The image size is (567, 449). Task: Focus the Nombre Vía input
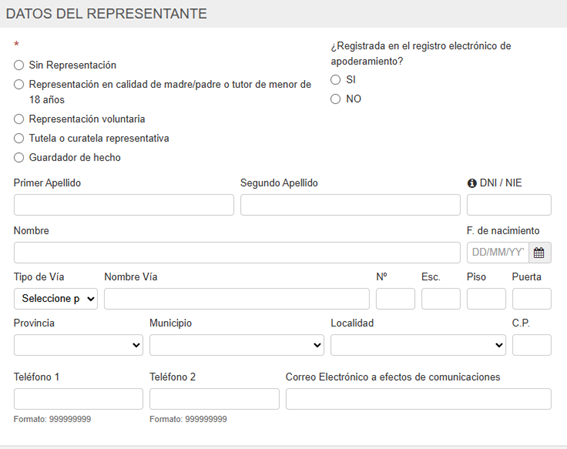pos(237,299)
